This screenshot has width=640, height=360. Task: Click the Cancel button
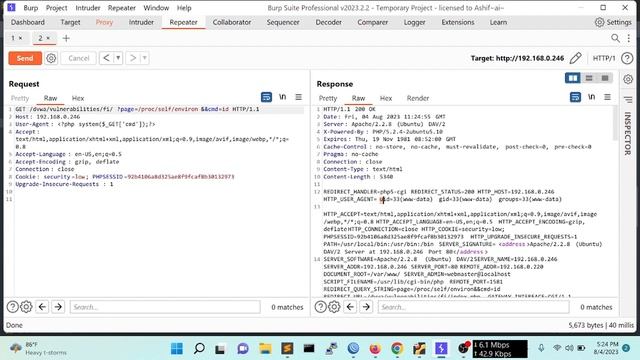(79, 58)
